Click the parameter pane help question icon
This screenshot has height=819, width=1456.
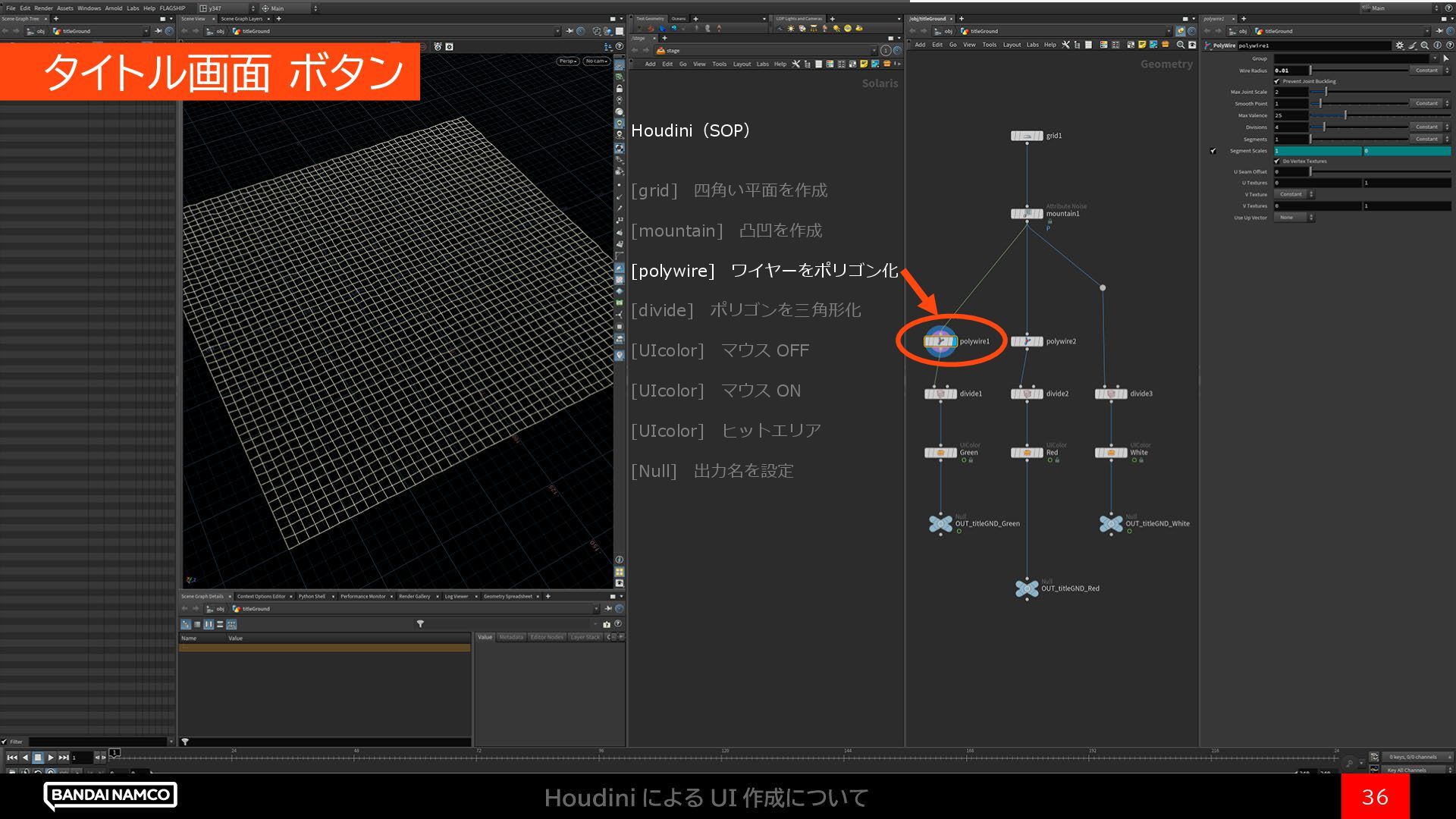click(x=1449, y=45)
